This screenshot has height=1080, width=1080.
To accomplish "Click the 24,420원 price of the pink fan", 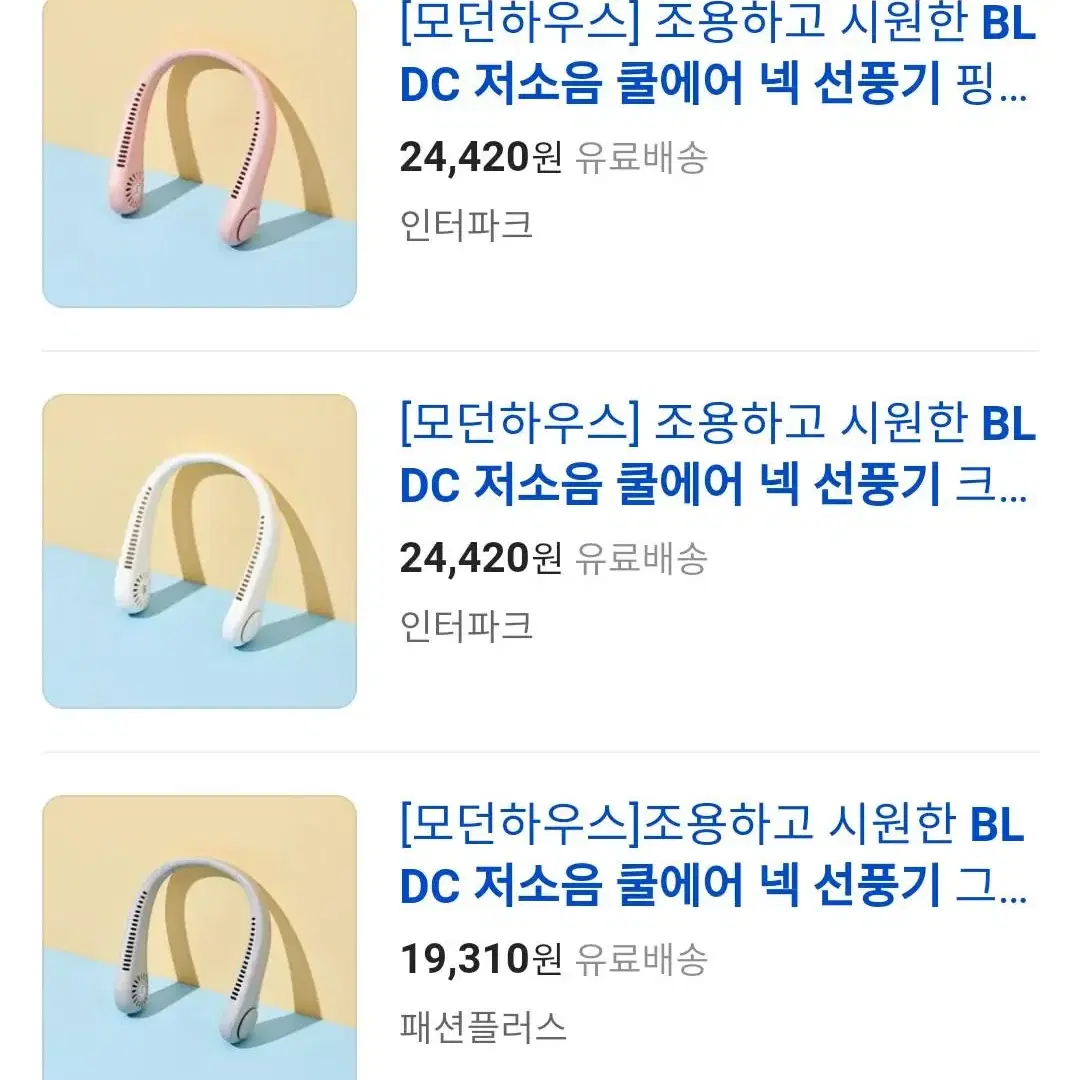I will 481,157.
